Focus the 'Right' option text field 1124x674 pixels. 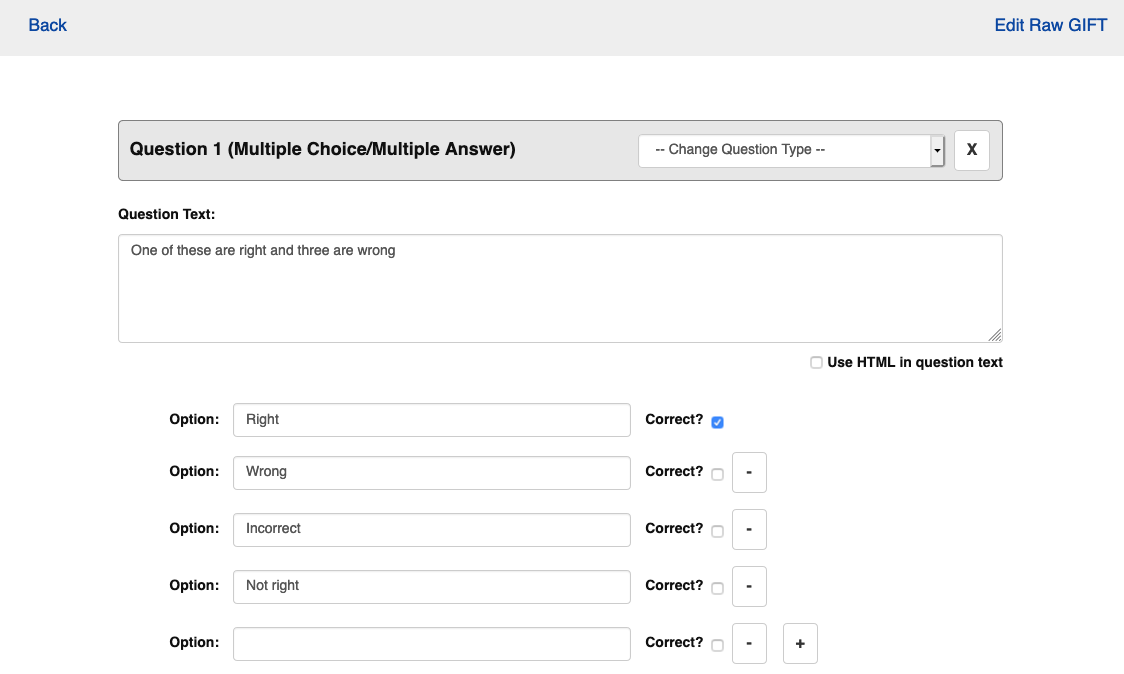coord(431,420)
